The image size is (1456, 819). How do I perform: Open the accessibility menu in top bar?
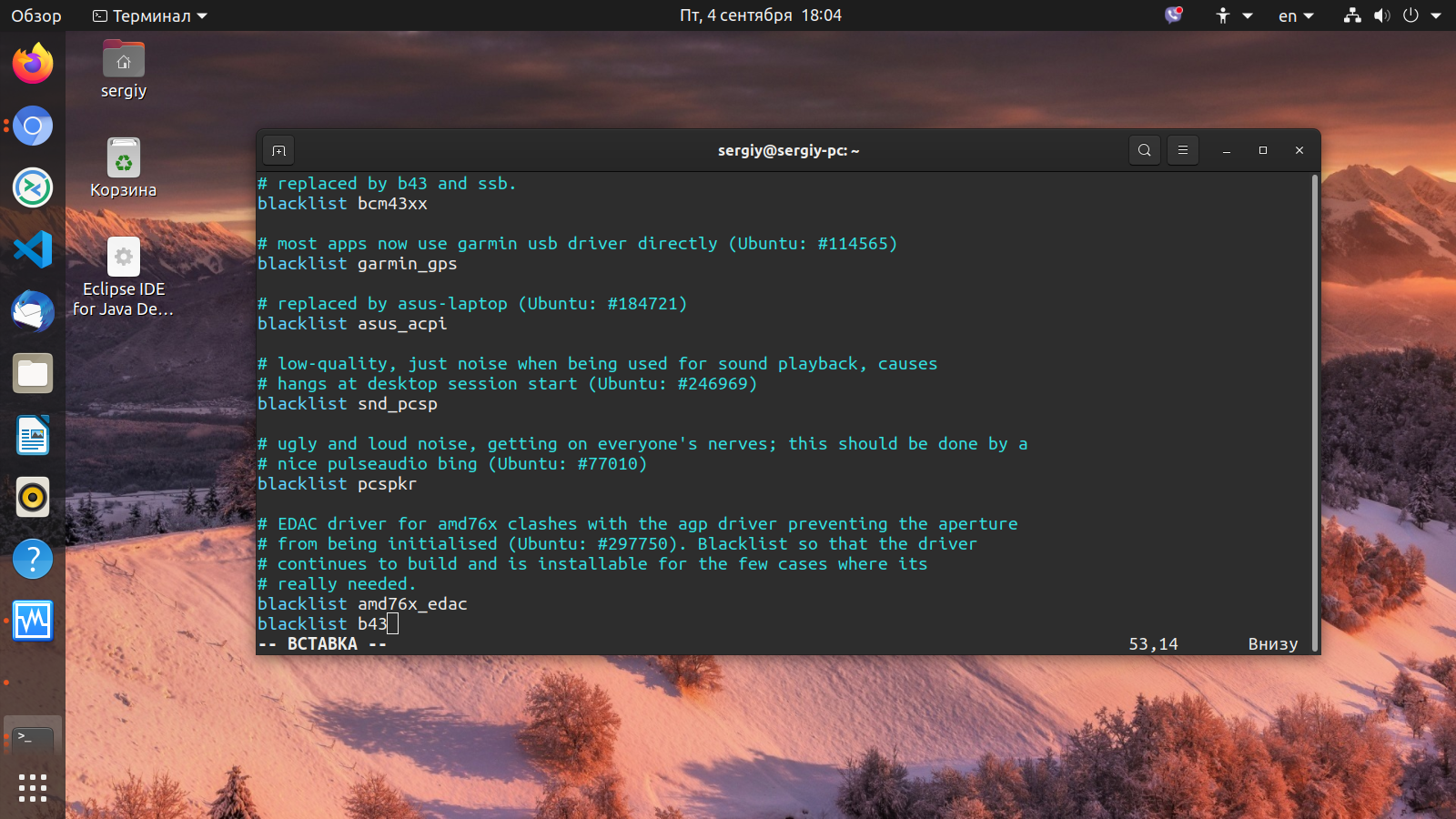[x=1234, y=15]
